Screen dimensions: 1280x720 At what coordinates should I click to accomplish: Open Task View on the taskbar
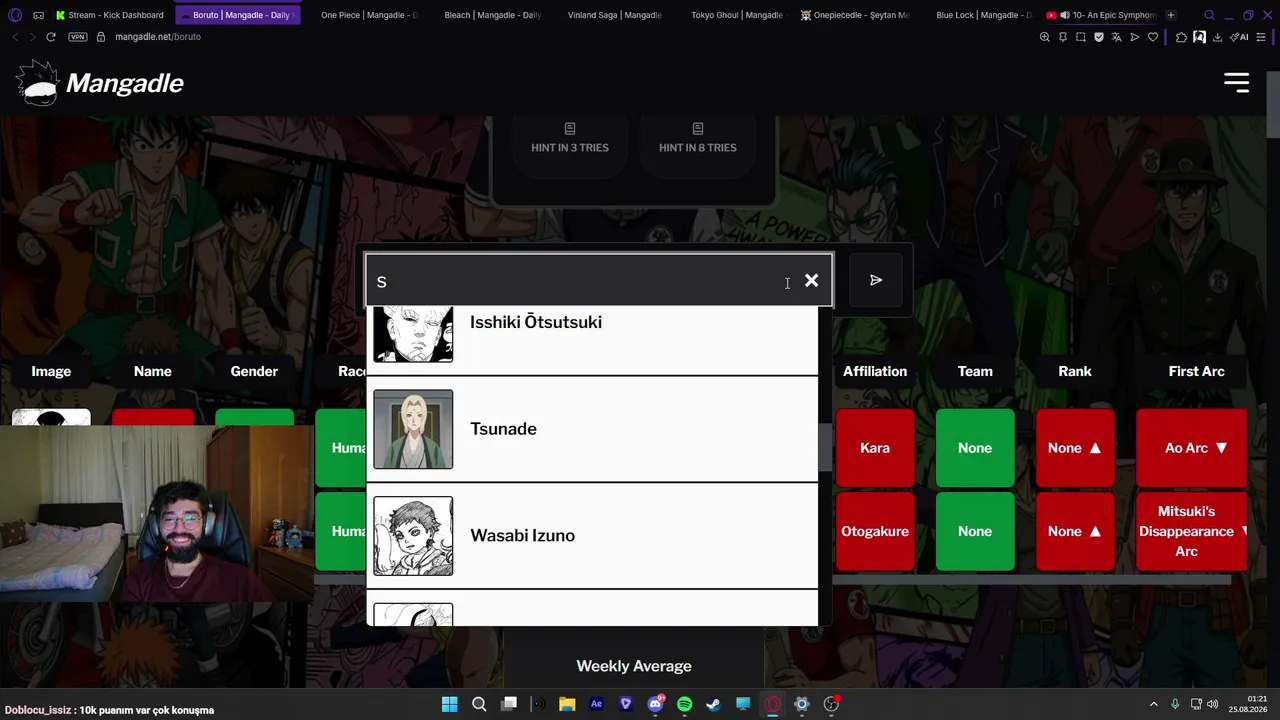pyautogui.click(x=508, y=704)
